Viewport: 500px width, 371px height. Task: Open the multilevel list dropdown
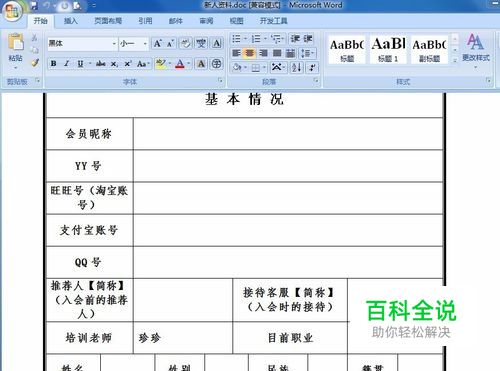pyautogui.click(x=277, y=39)
